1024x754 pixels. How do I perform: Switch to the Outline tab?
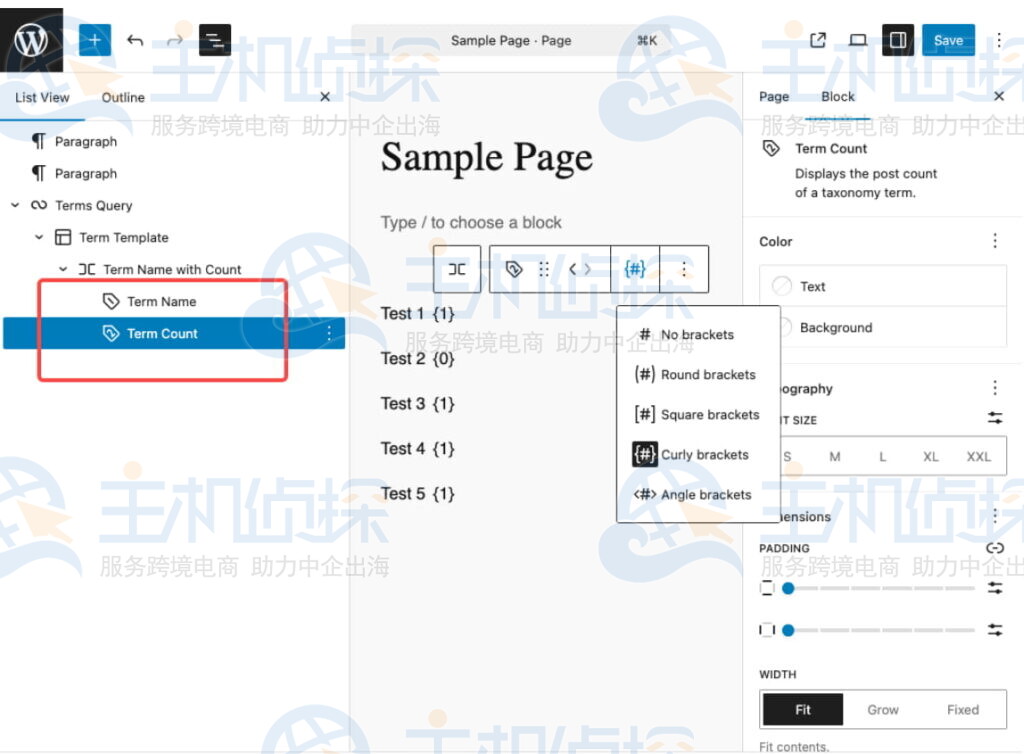point(123,97)
